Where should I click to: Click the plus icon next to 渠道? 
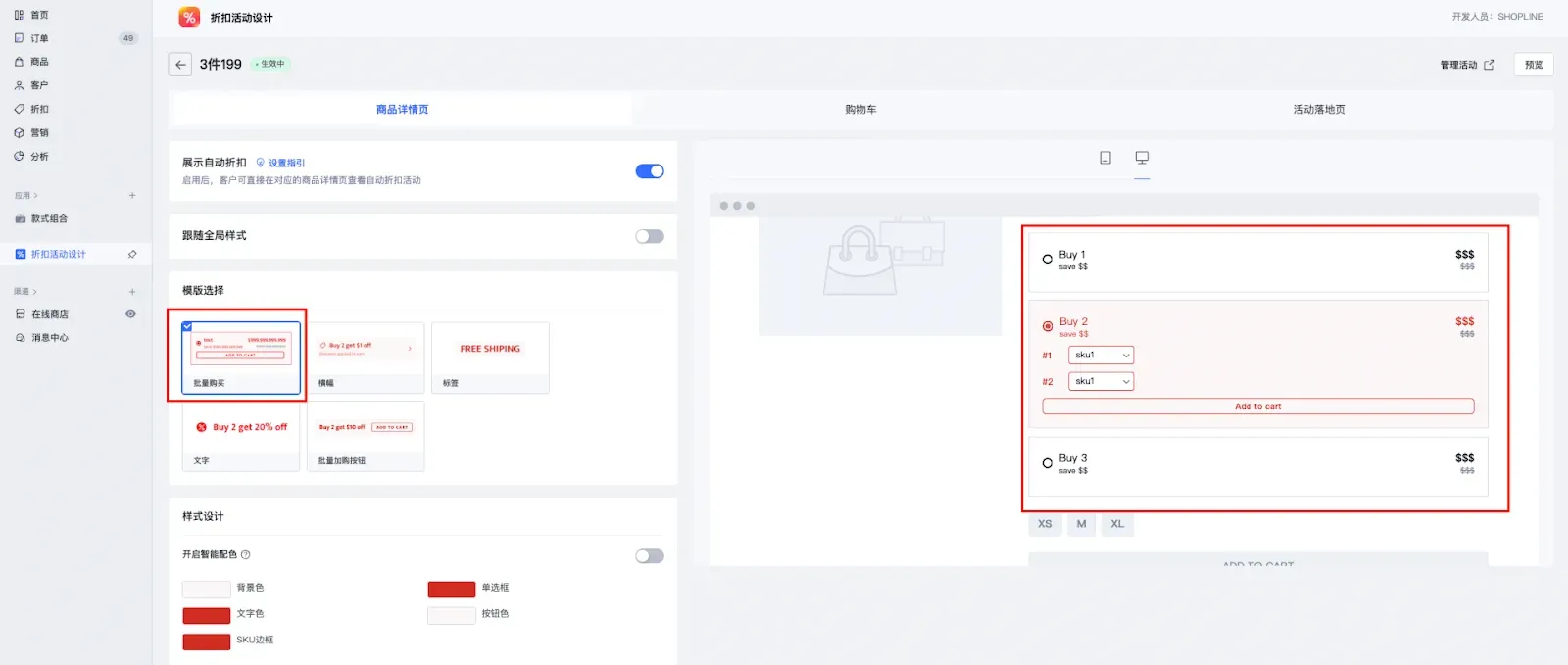[x=132, y=292]
